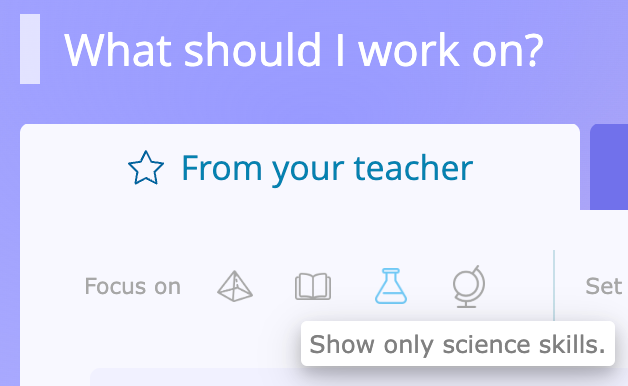Image resolution: width=628 pixels, height=386 pixels.
Task: Choose the globe social studies filter
Action: click(469, 287)
